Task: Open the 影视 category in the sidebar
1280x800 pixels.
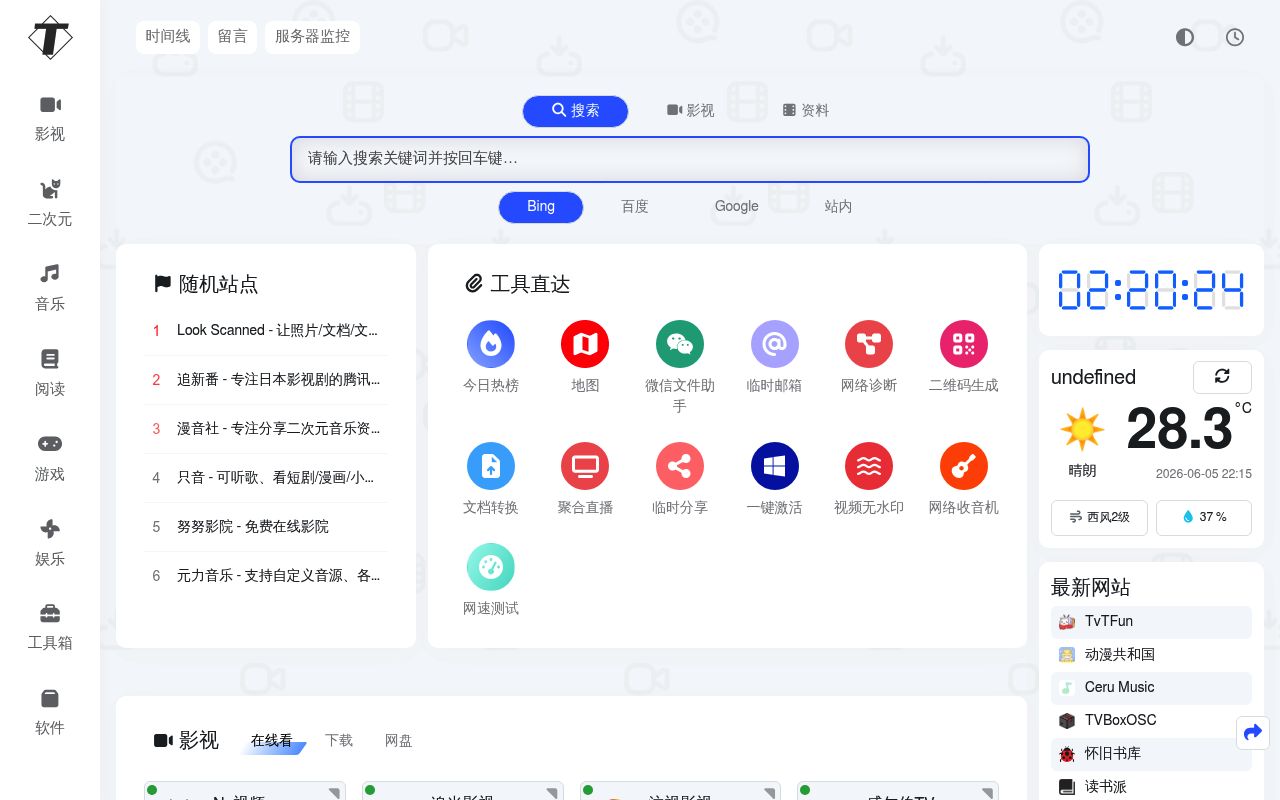Action: 50,119
